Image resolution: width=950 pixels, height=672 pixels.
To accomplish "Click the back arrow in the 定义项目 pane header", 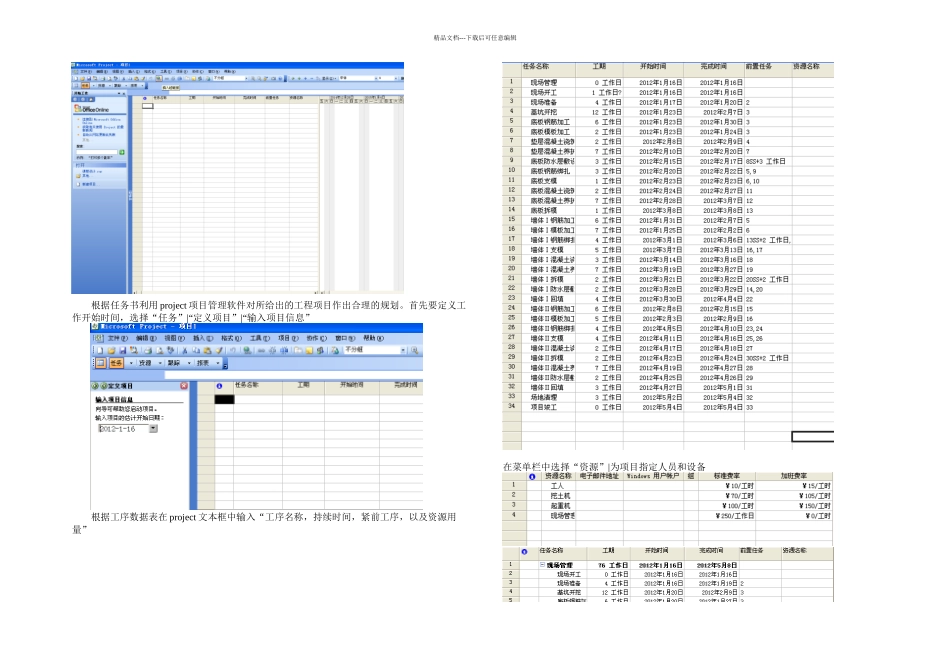I will pyautogui.click(x=95, y=385).
